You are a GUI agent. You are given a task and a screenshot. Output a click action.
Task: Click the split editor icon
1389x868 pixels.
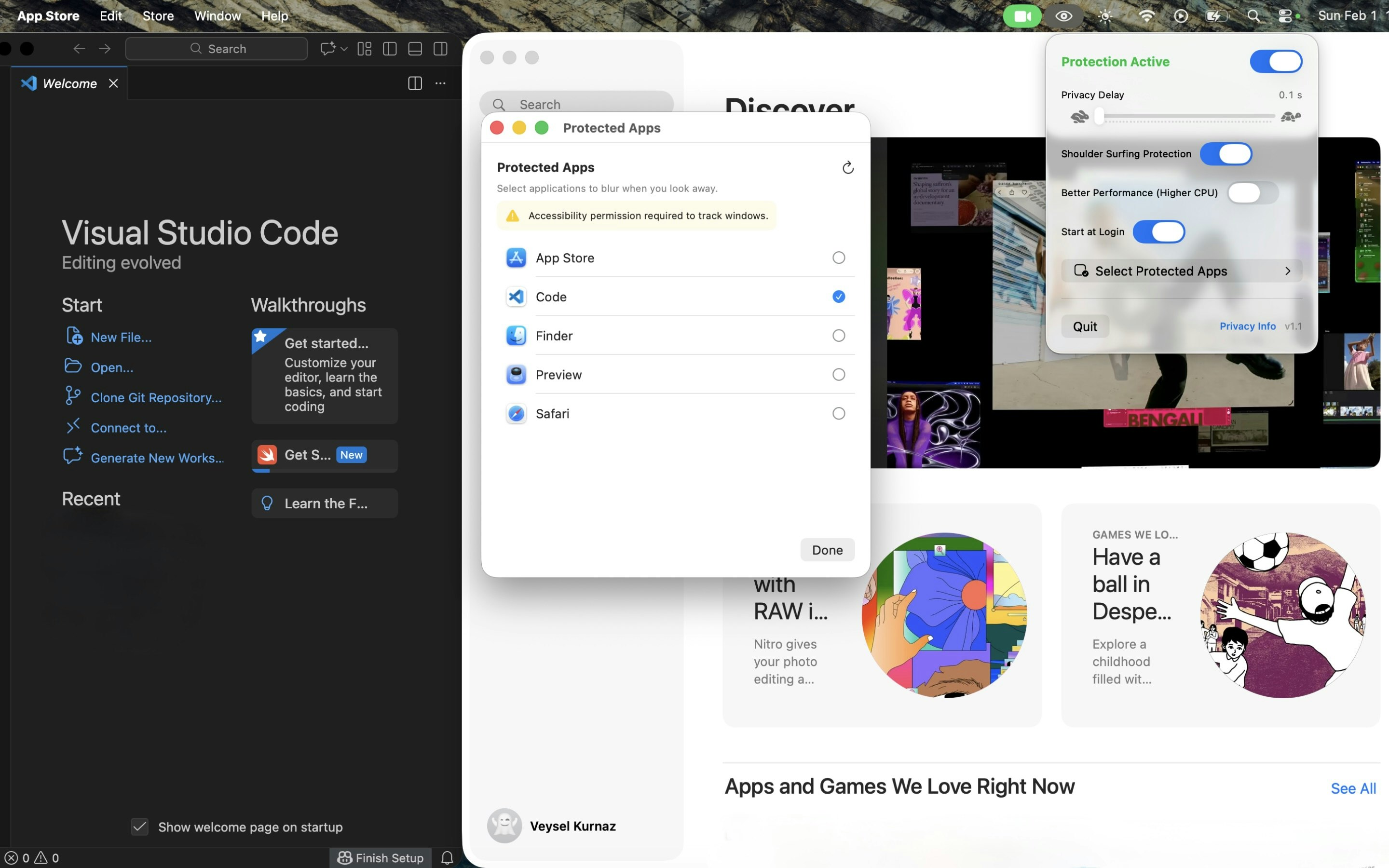coord(414,83)
